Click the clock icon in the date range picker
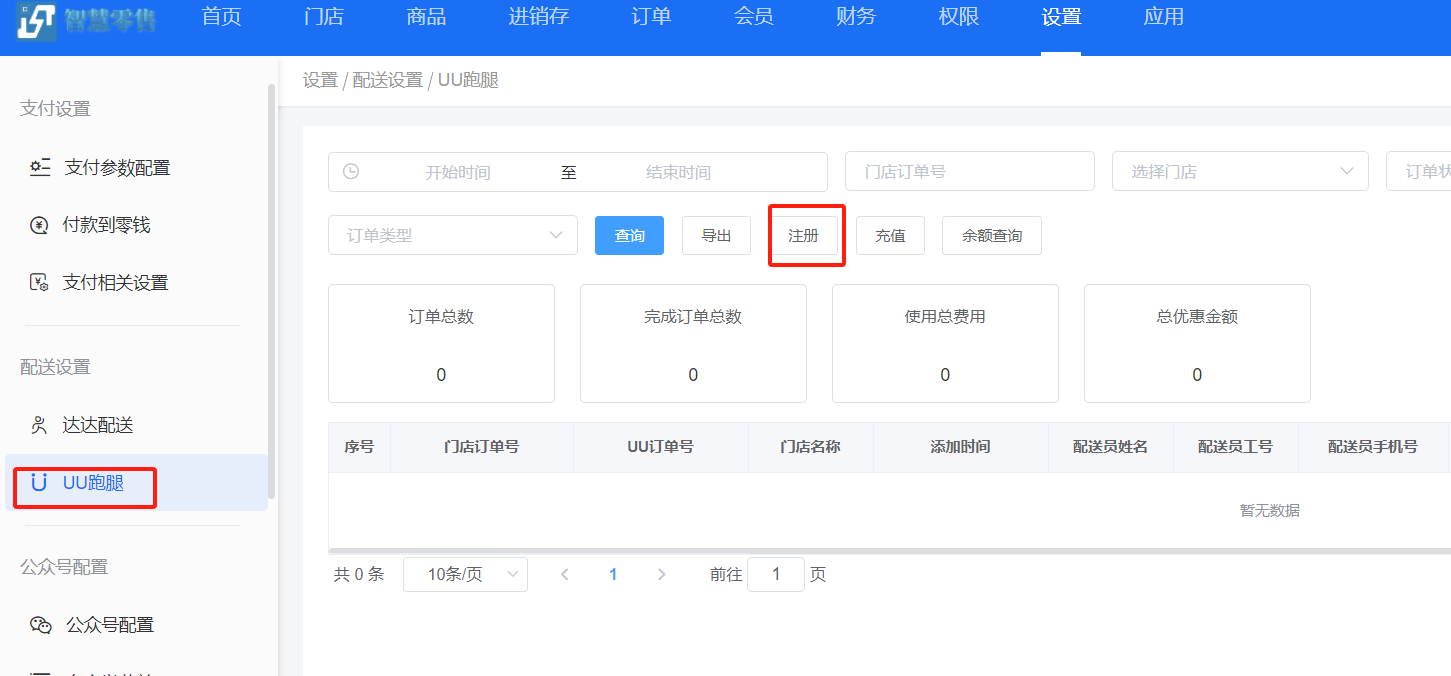This screenshot has width=1451, height=676. coord(351,172)
